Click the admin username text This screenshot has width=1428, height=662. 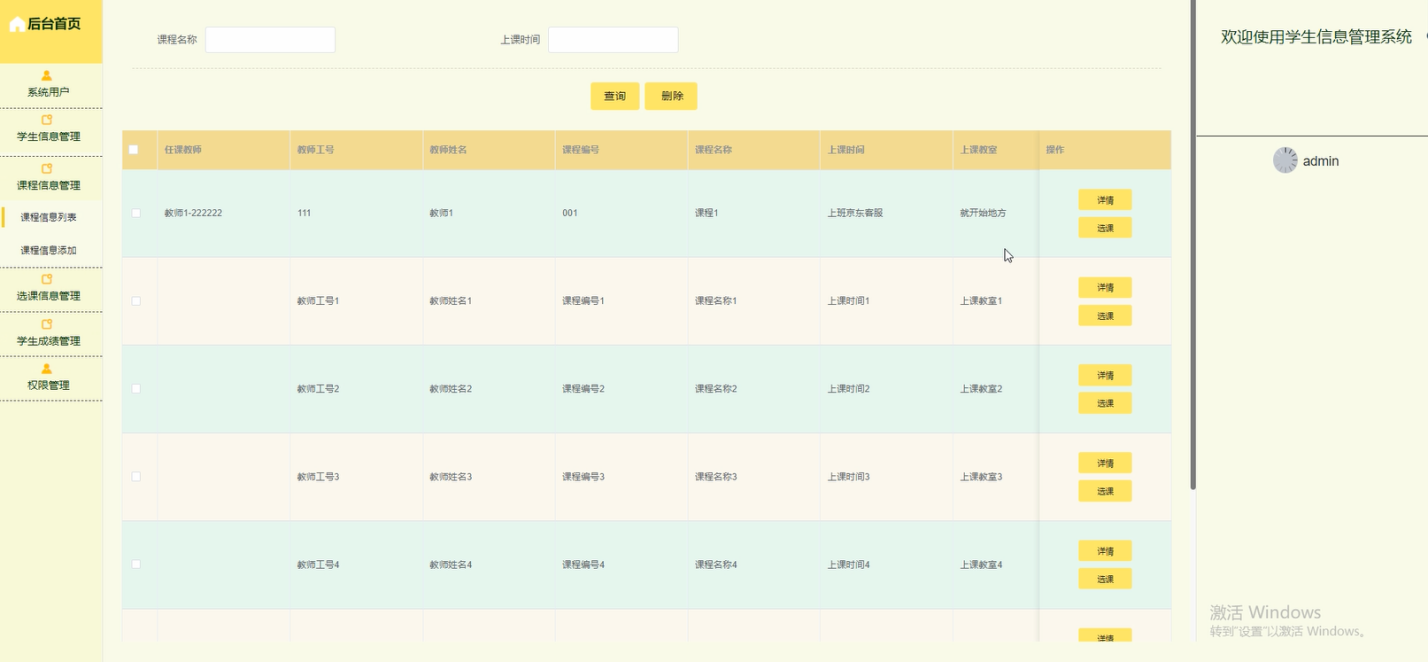(x=1321, y=161)
